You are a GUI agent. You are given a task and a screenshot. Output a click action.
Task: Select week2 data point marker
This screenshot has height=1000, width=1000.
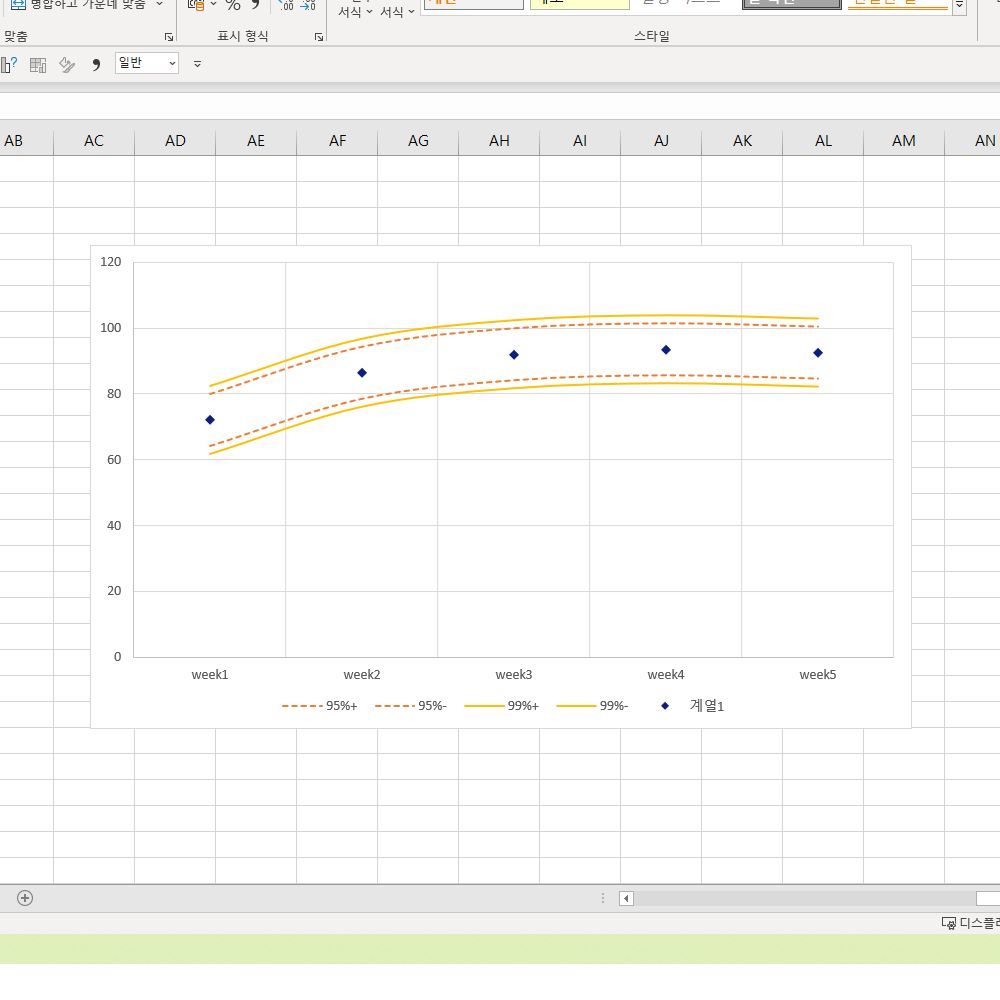click(362, 372)
